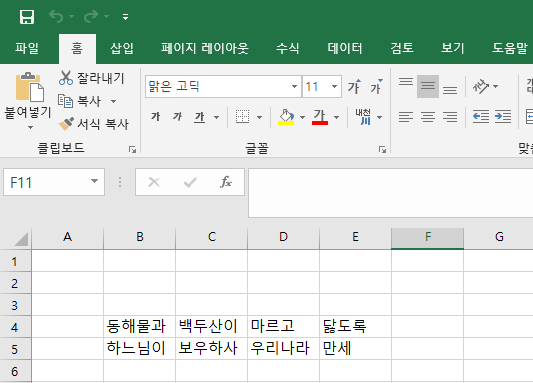Open the Redo history dropdown arrow
This screenshot has height=383, width=533.
click(106, 16)
